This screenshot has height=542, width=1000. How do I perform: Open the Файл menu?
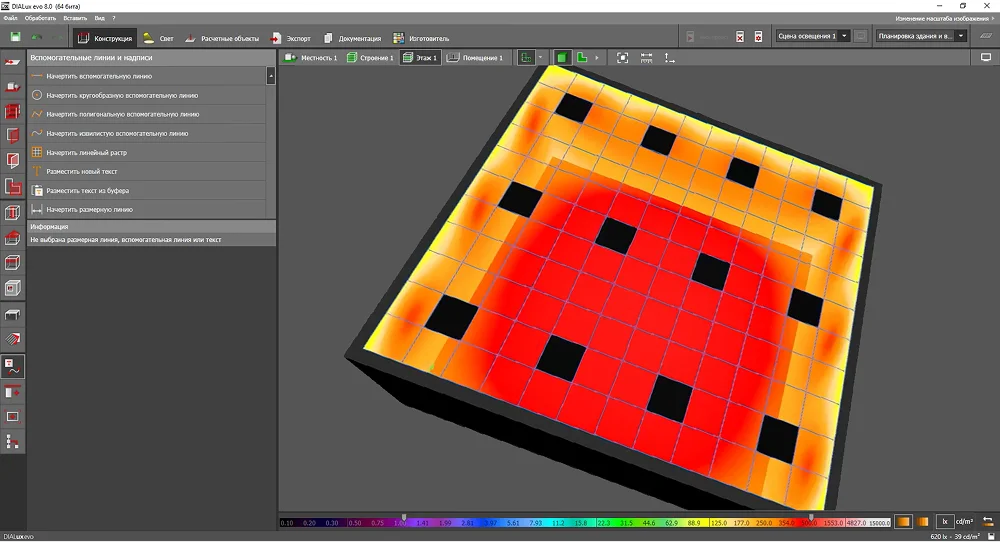tap(10, 18)
